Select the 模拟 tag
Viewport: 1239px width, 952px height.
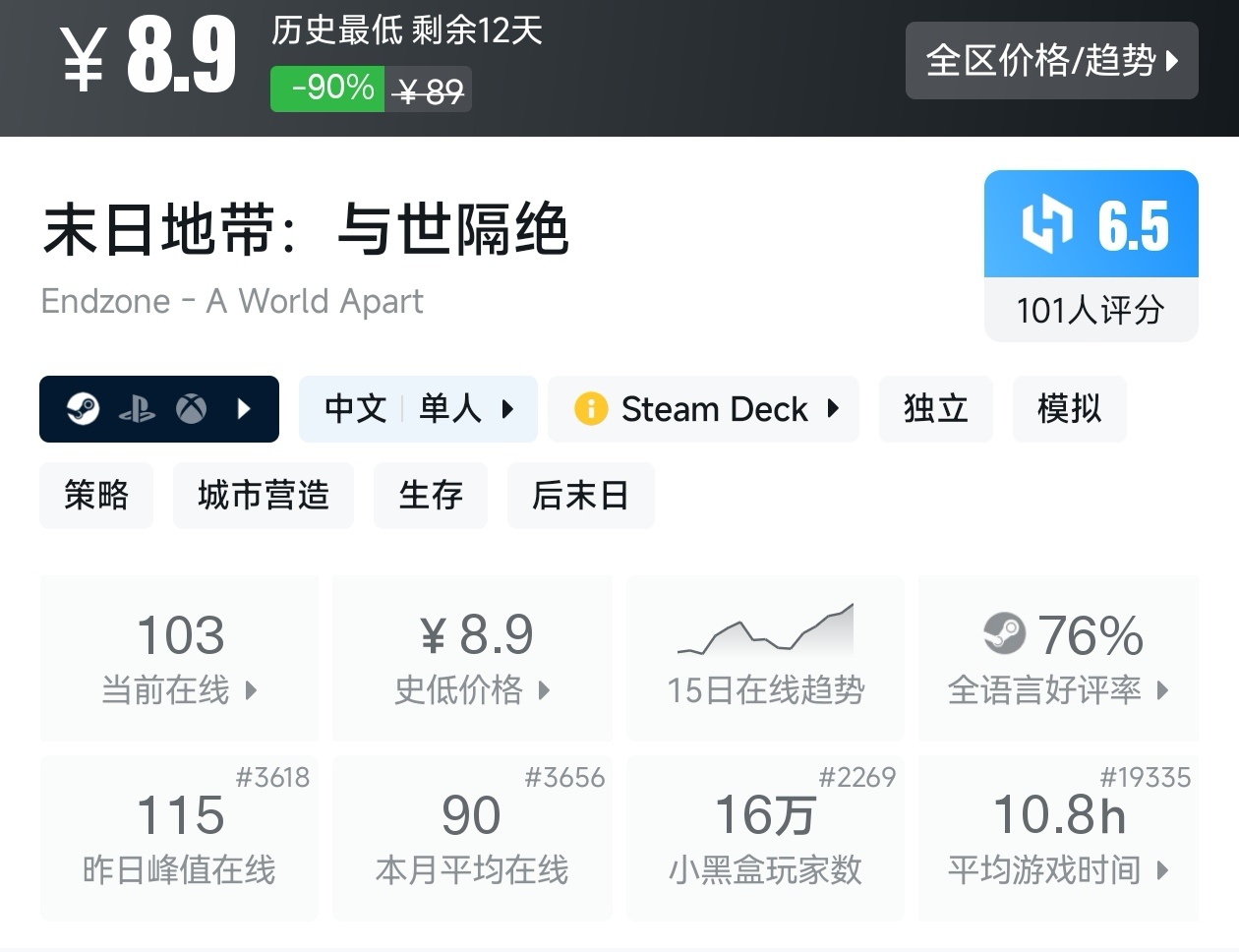click(x=1069, y=408)
